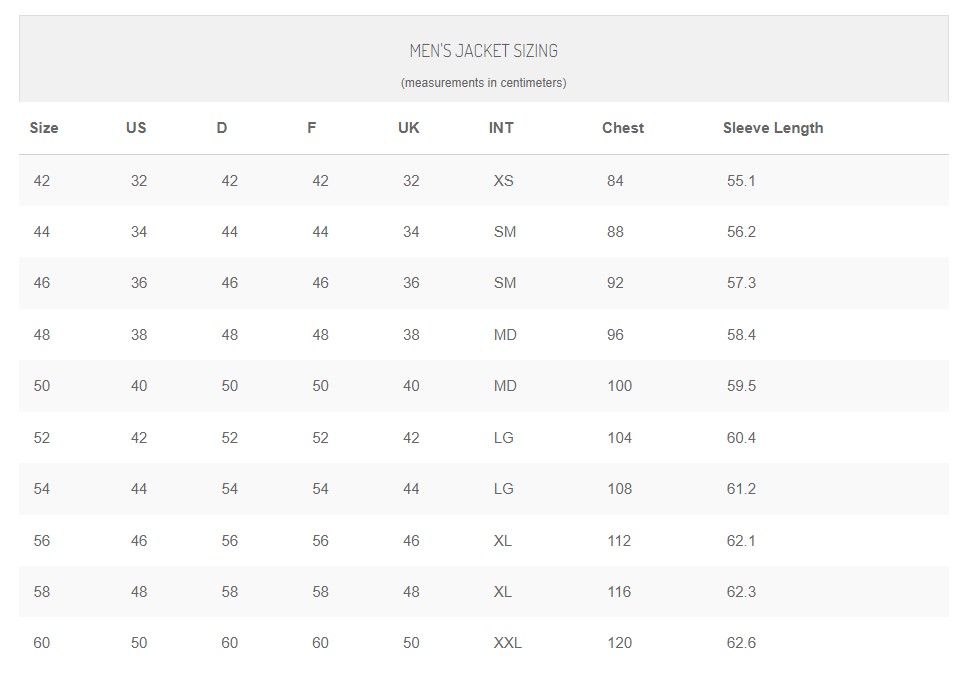Viewport: 960px width, 675px height.
Task: Select the chest measurement 84
Action: click(x=615, y=181)
